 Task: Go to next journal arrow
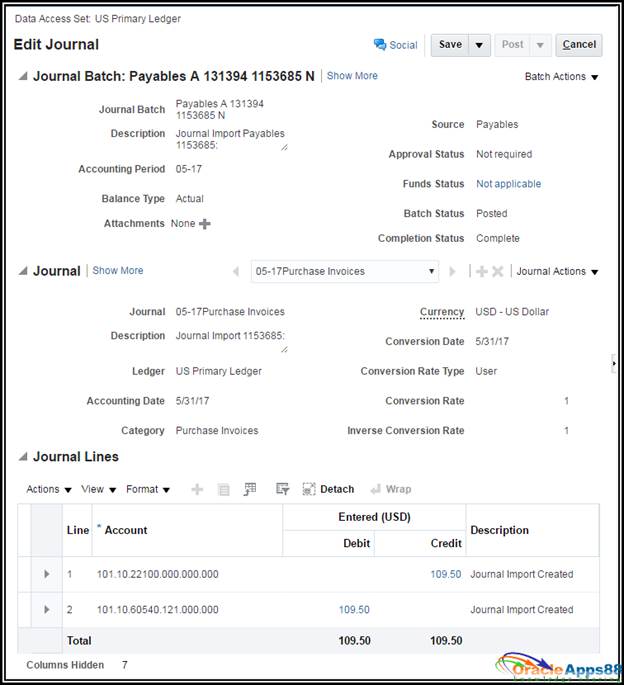452,272
